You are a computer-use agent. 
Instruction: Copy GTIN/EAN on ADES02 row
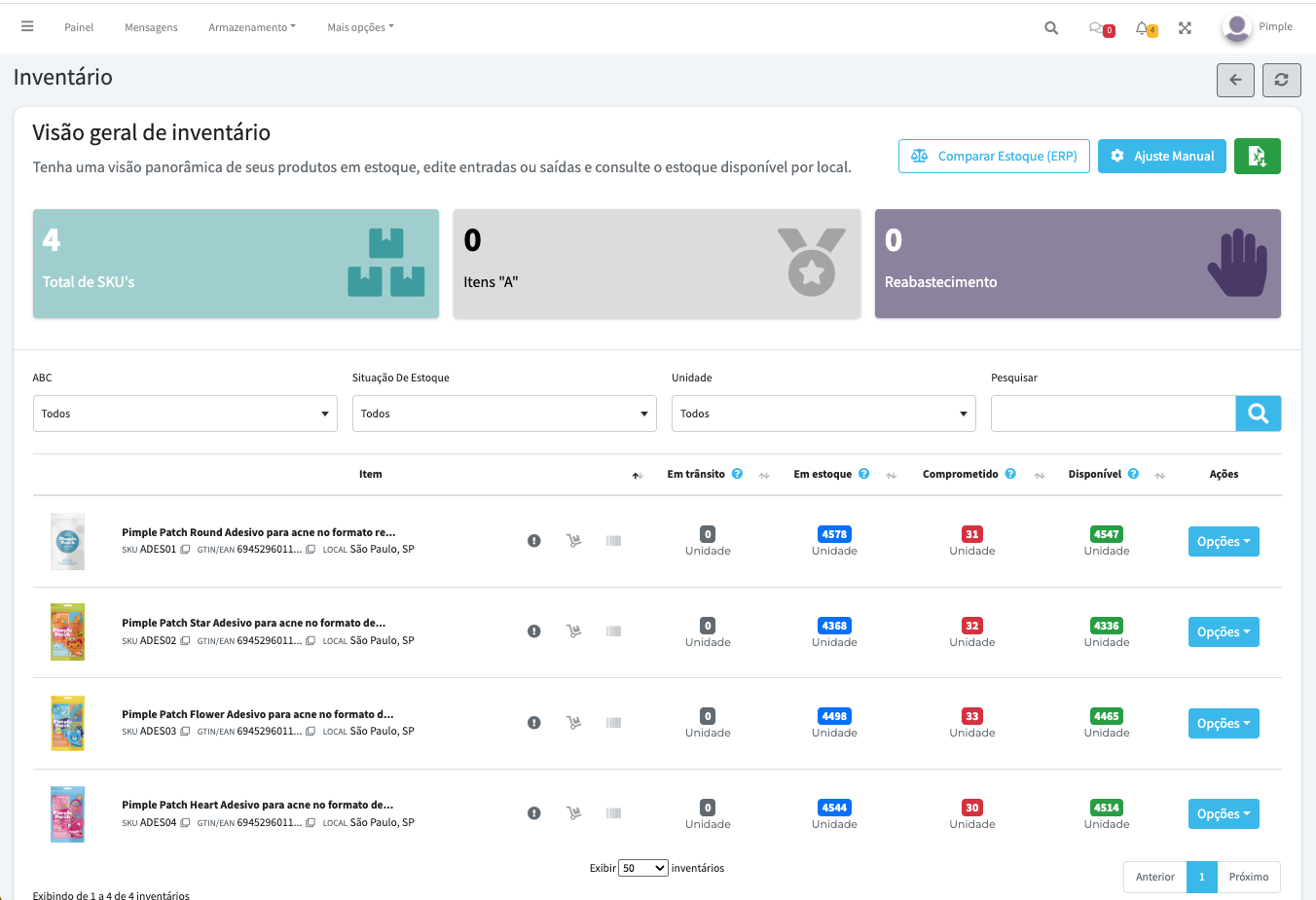point(311,641)
